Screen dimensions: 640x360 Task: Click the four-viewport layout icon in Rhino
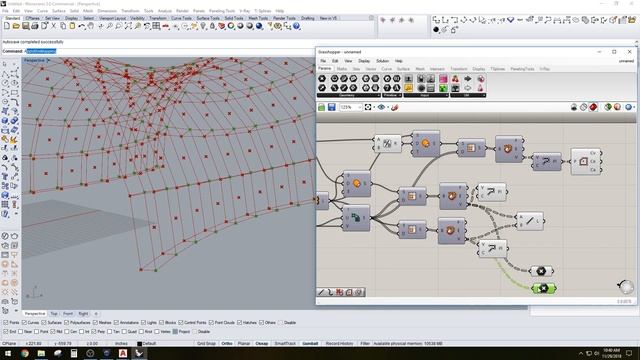[156, 26]
